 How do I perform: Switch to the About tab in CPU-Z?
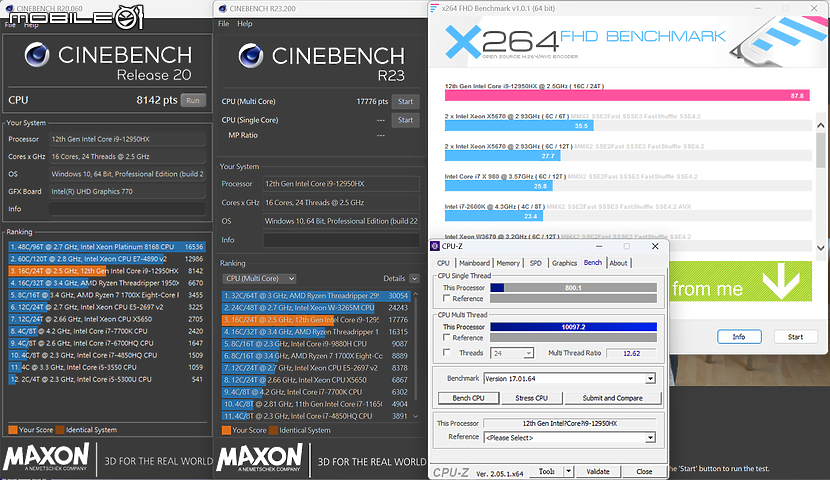point(618,263)
